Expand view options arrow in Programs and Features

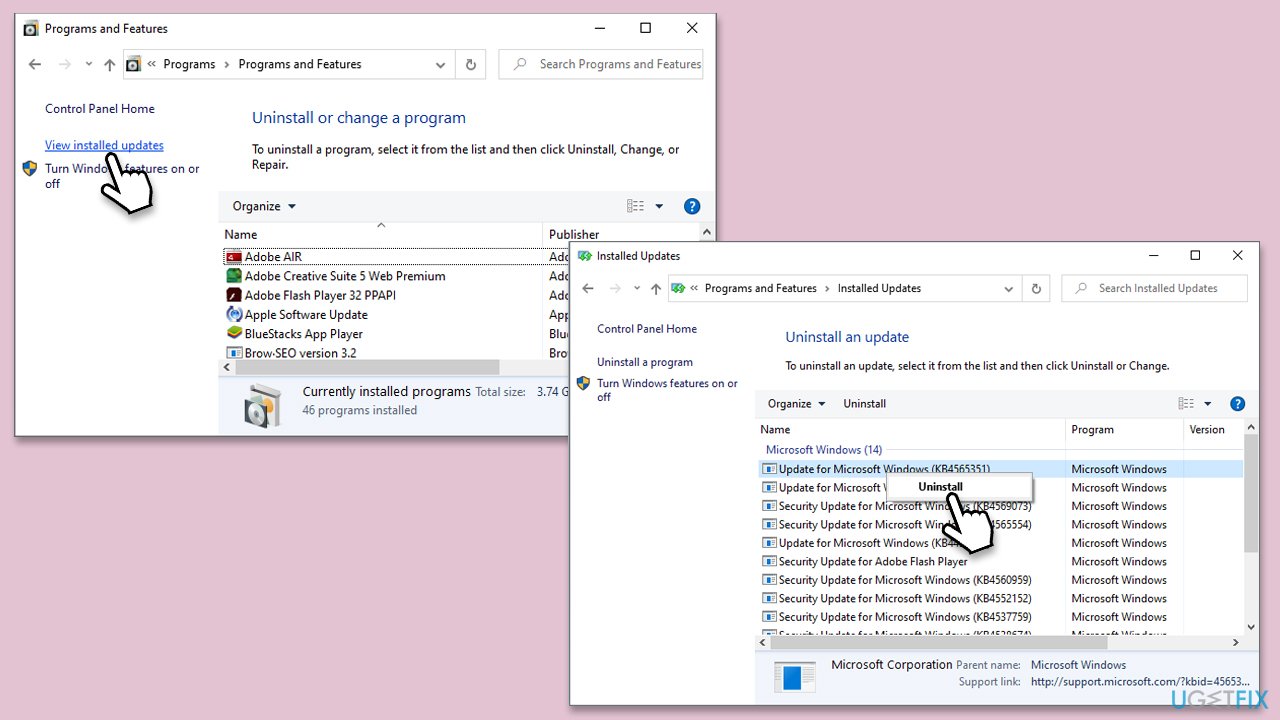pos(659,206)
